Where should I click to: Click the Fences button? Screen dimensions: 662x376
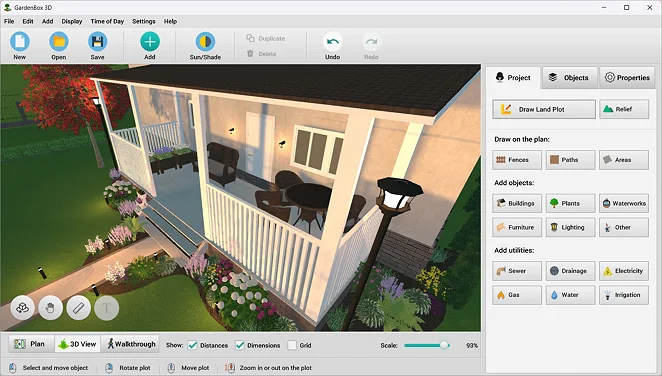point(517,160)
